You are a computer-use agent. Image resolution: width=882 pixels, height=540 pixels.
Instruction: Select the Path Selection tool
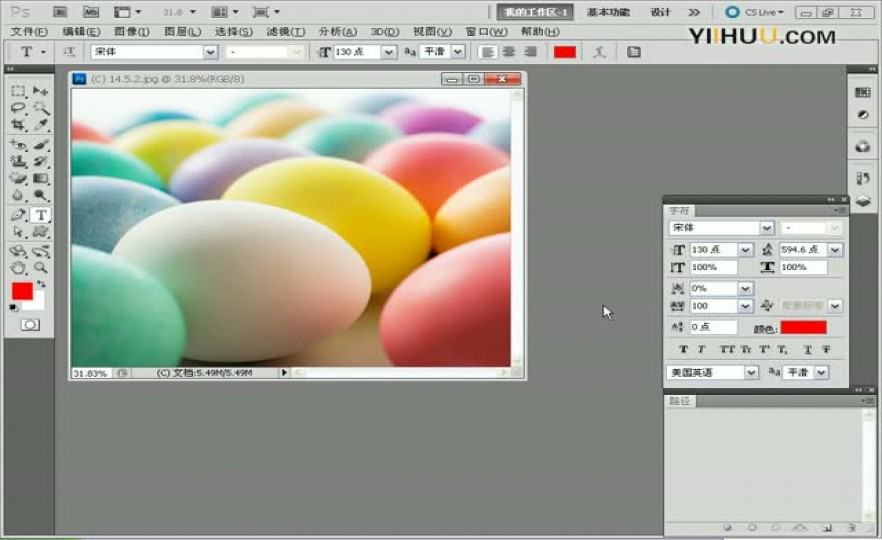pyautogui.click(x=19, y=231)
